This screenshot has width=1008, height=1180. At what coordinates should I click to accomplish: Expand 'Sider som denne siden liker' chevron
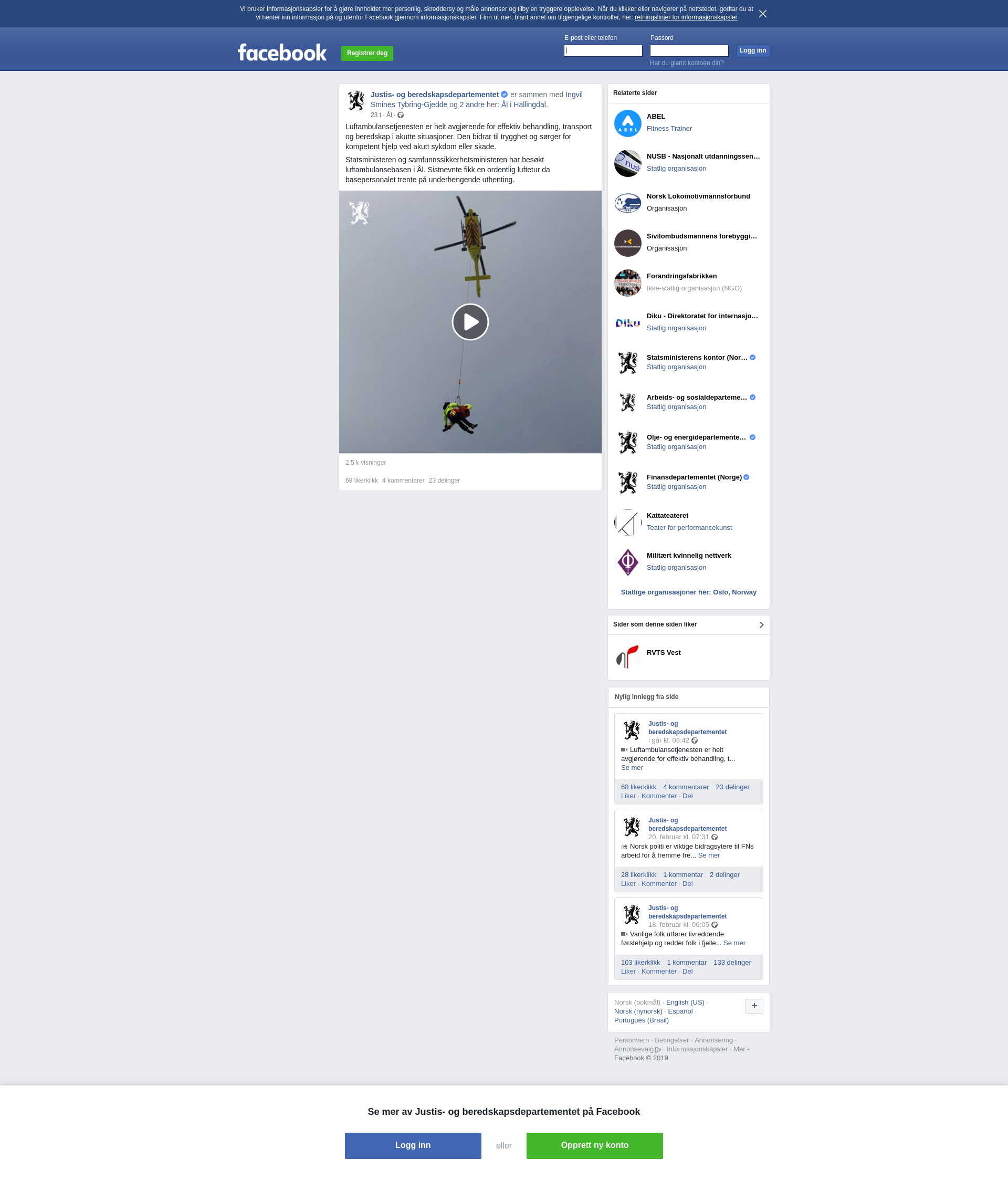coord(761,625)
